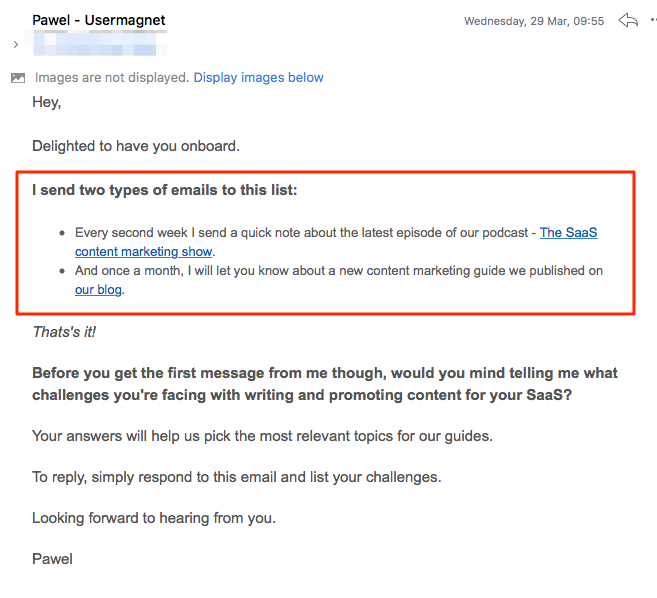This screenshot has width=657, height=598.
Task: Click the blocked images picture icon
Action: [18, 78]
